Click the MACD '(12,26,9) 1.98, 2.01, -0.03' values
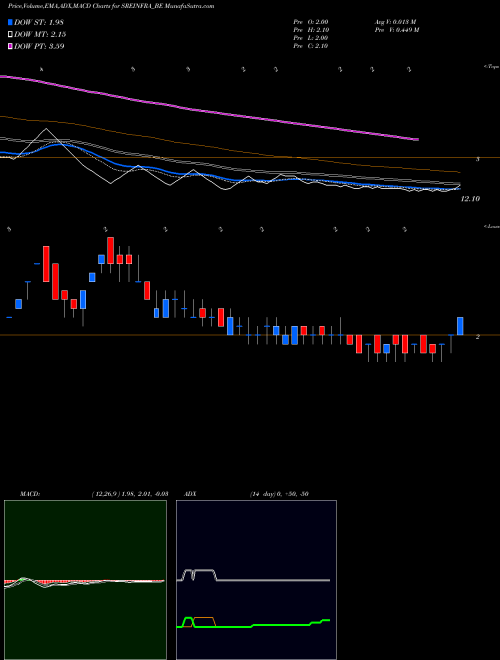This screenshot has height=660, width=500. click(130, 494)
